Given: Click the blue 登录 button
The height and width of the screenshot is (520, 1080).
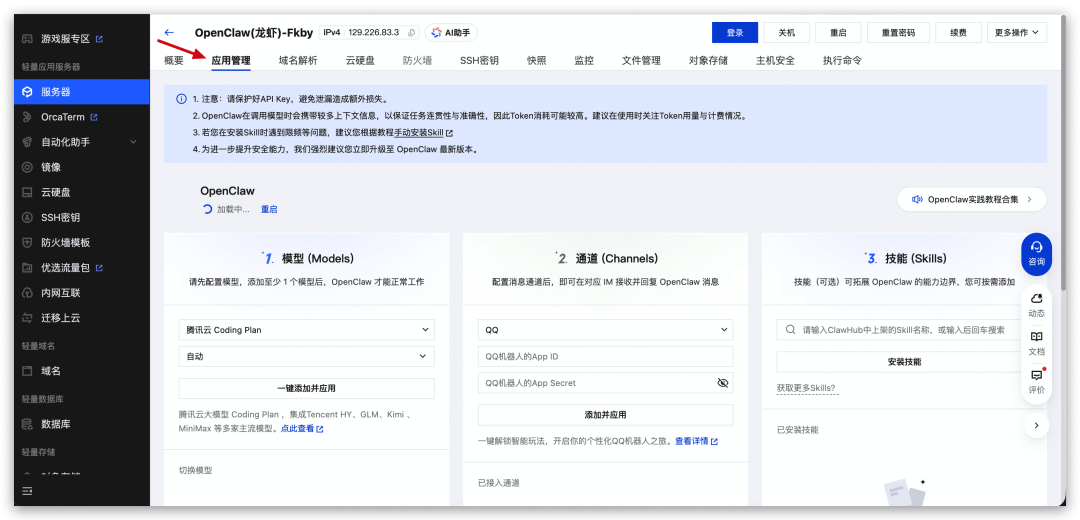Looking at the screenshot, I should [735, 32].
